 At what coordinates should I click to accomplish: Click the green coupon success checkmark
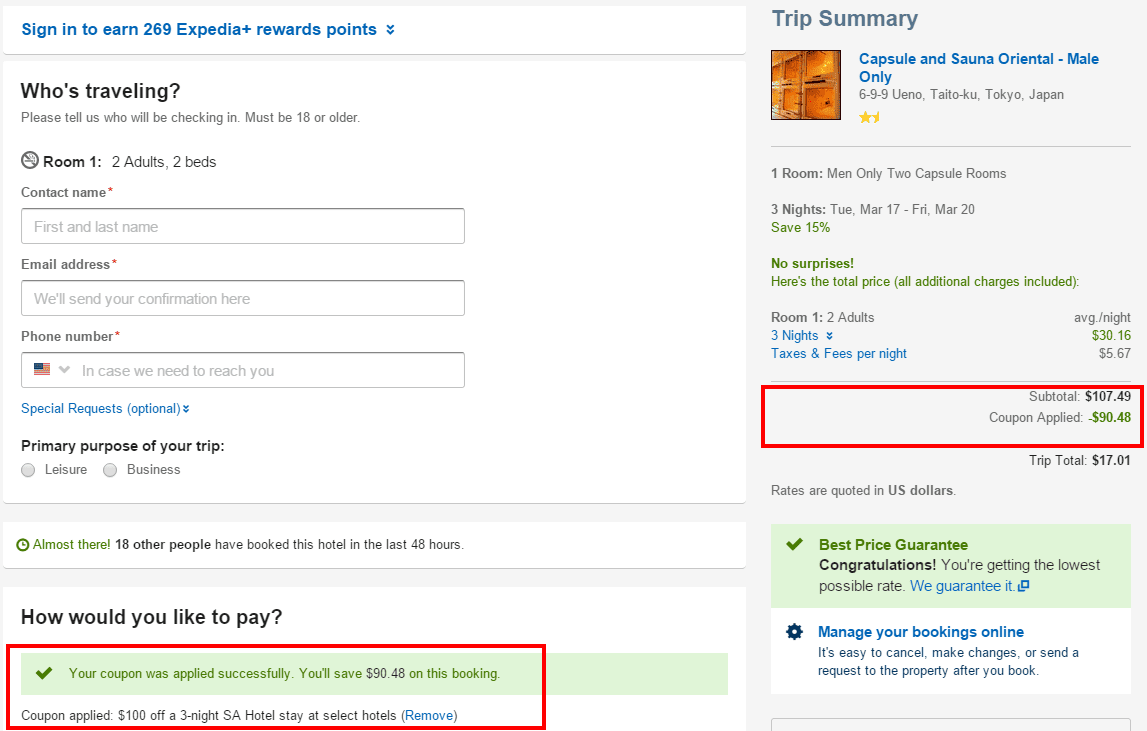coord(43,673)
